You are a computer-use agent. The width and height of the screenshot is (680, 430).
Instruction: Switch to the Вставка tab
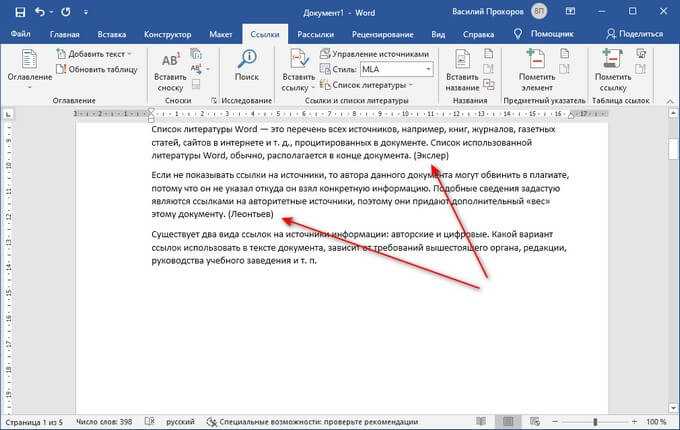tap(111, 34)
